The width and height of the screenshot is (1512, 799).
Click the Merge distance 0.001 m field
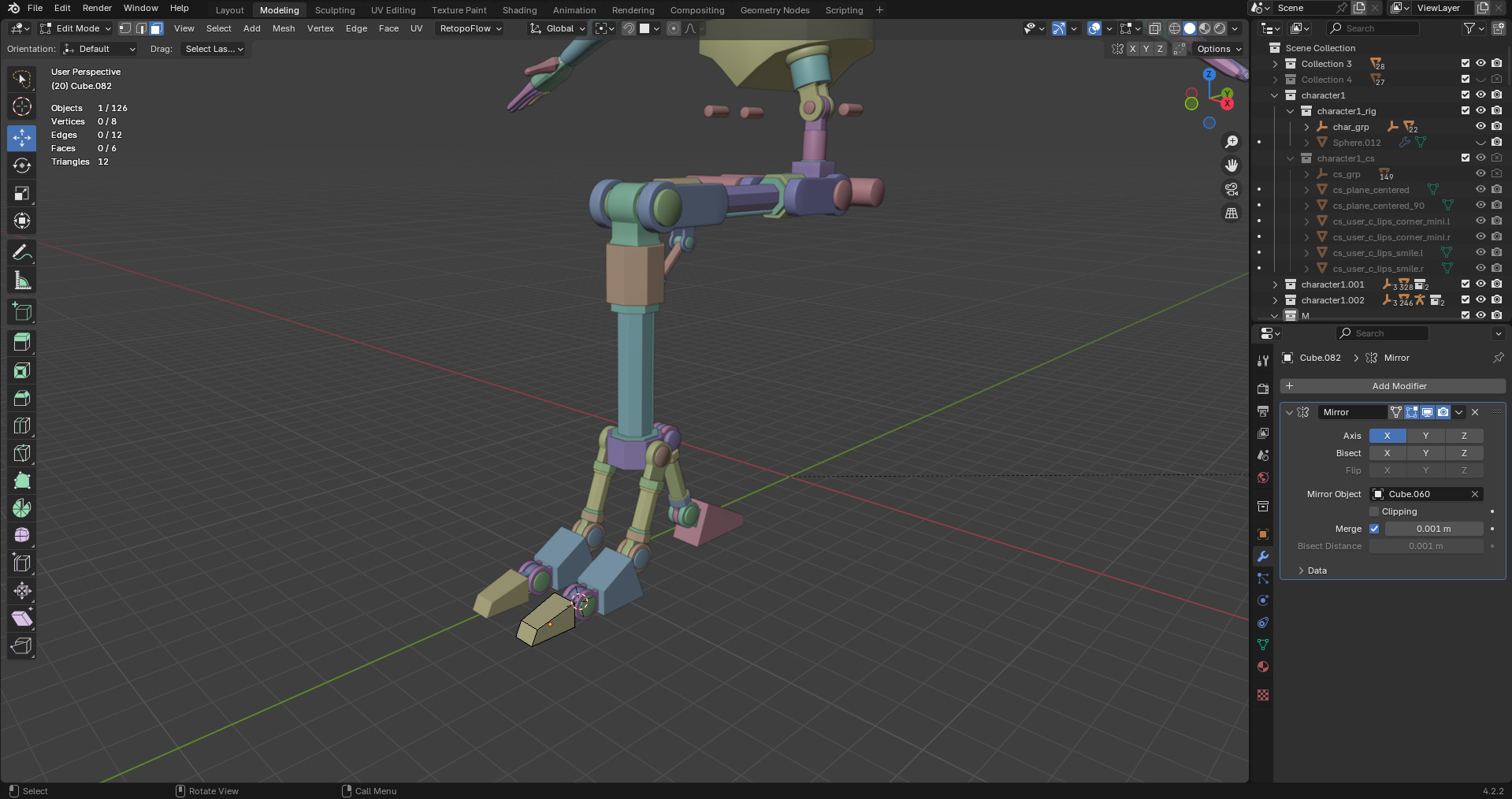1433,529
